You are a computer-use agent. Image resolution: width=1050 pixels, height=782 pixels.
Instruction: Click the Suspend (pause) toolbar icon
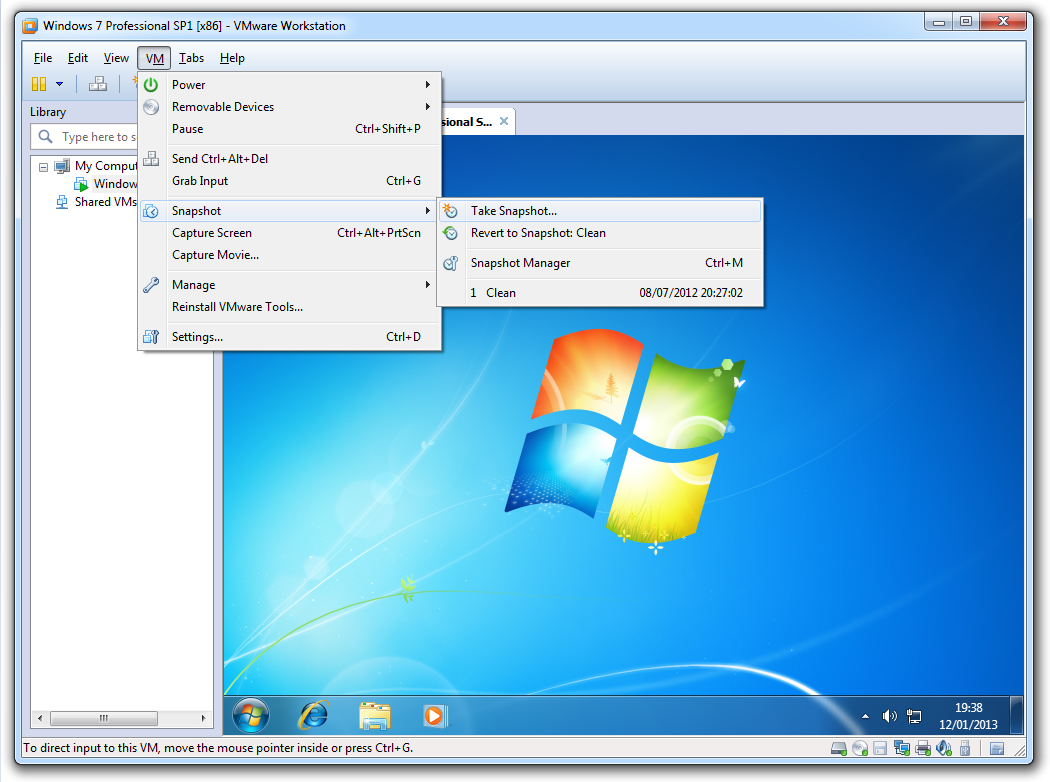click(x=39, y=84)
